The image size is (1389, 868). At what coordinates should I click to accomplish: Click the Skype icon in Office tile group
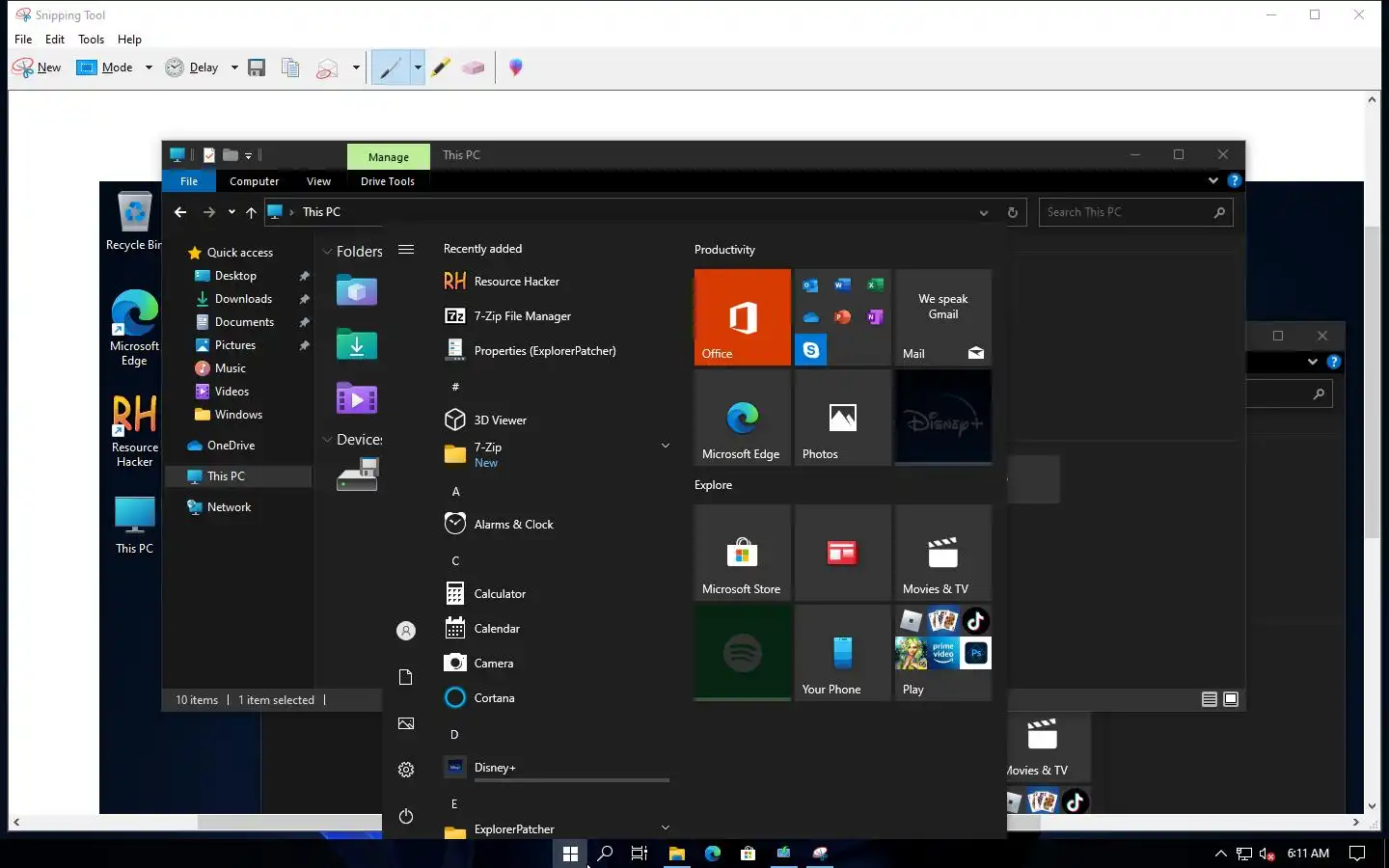(x=811, y=350)
